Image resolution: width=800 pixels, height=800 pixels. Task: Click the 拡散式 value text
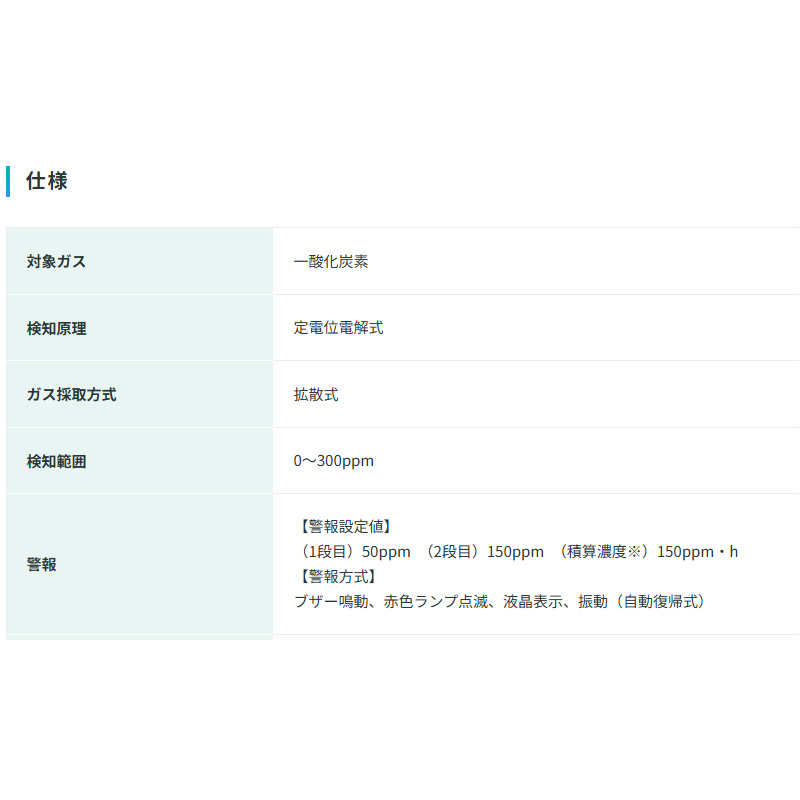[x=316, y=395]
